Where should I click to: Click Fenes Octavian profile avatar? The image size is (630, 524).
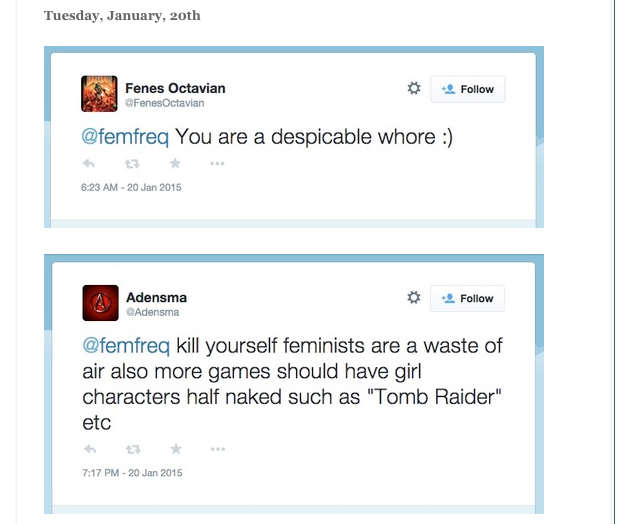(99, 94)
